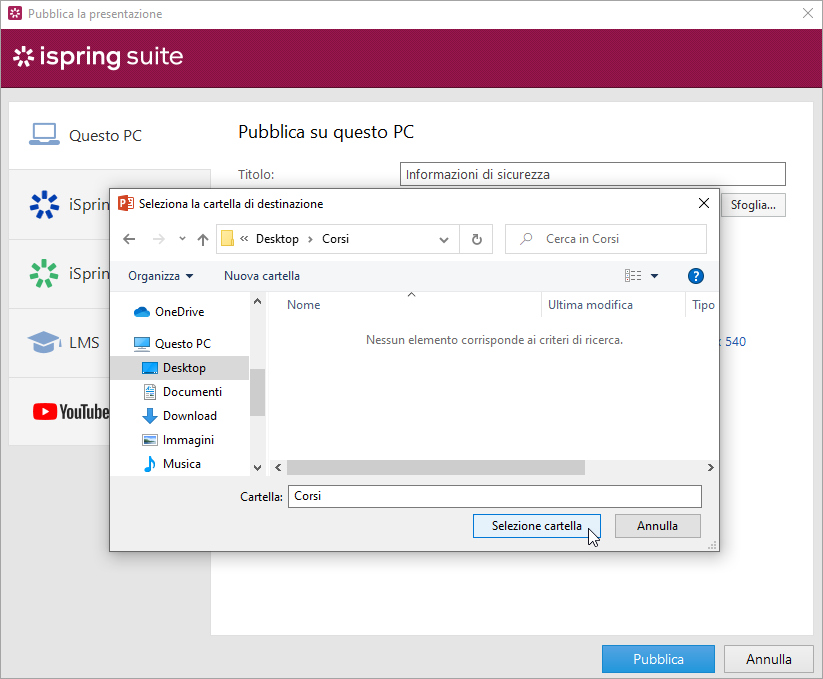Open the help question mark icon
This screenshot has width=823, height=679.
pos(696,276)
